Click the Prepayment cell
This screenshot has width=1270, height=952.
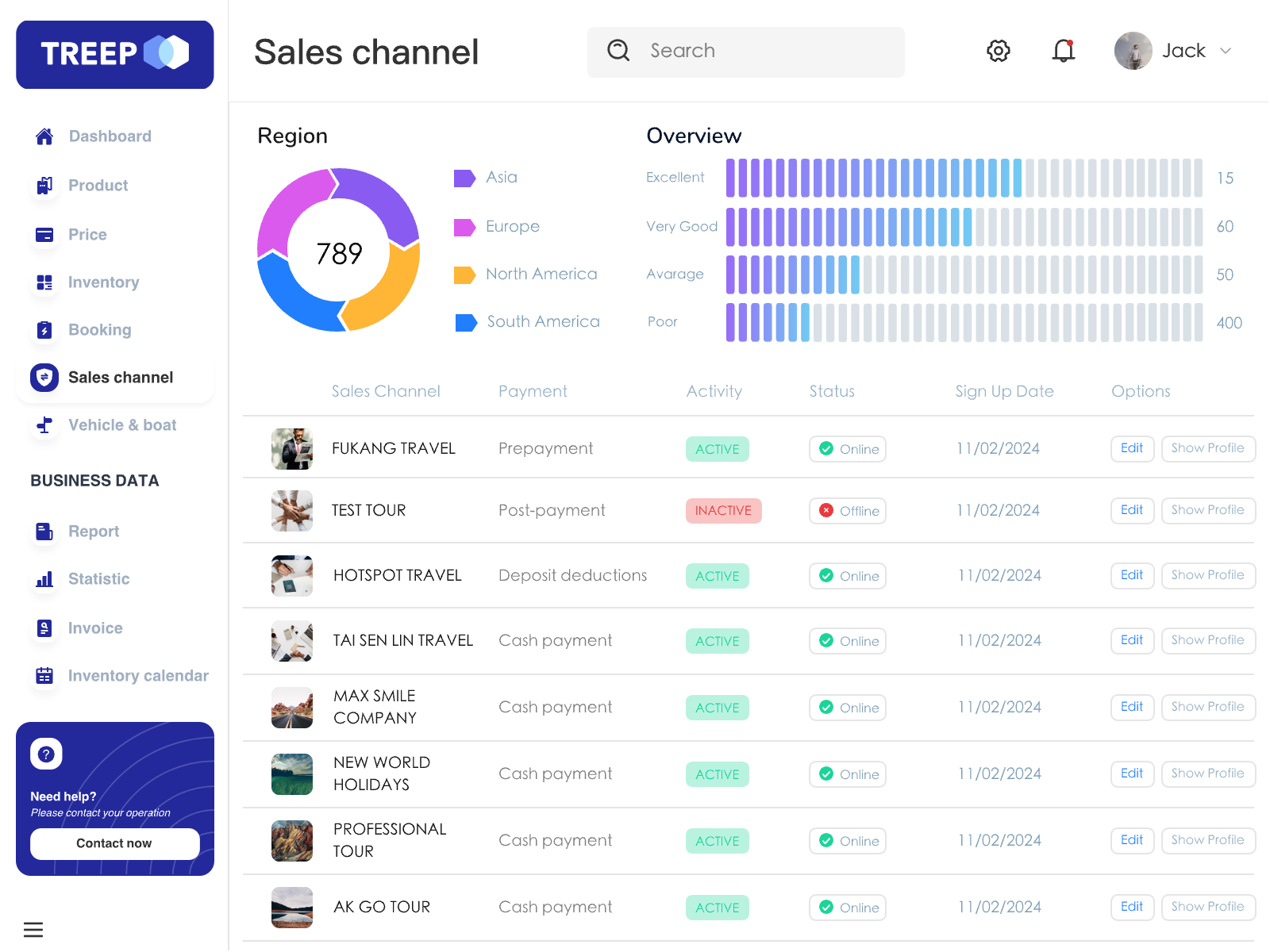pyautogui.click(x=546, y=448)
